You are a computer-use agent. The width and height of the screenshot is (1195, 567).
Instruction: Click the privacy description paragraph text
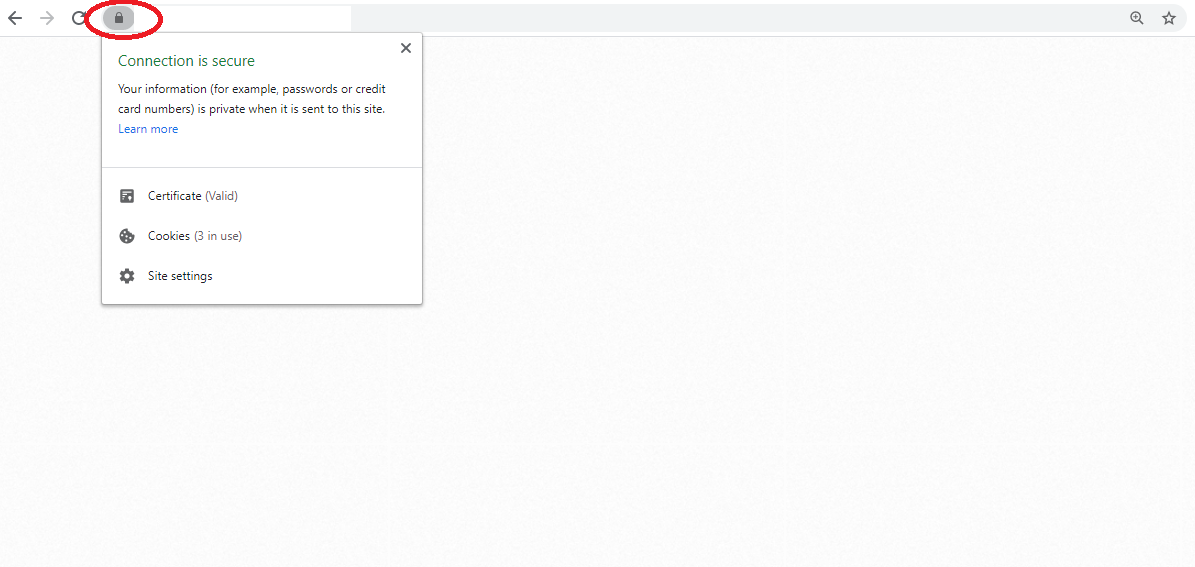(x=251, y=99)
